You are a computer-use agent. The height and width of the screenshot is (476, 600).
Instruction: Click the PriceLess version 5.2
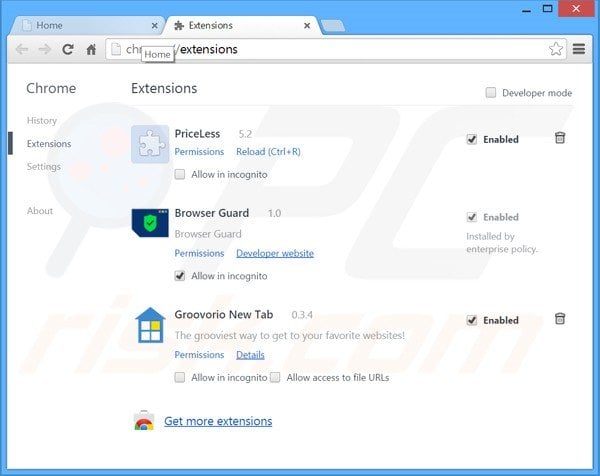point(245,134)
